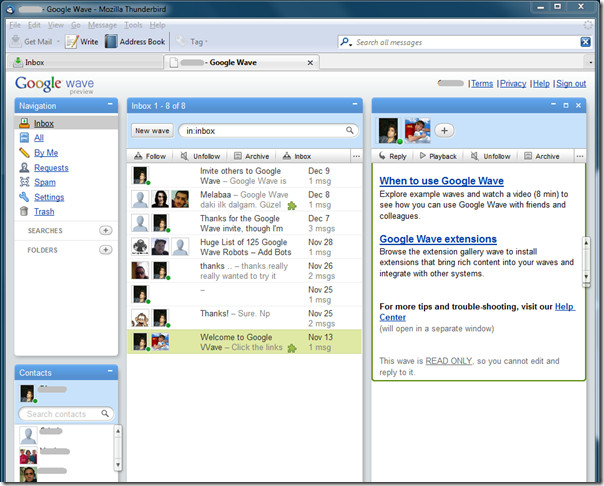Image resolution: width=604 pixels, height=486 pixels.
Task: Click Inbox button in inbox toolbar
Action: pyautogui.click(x=297, y=156)
